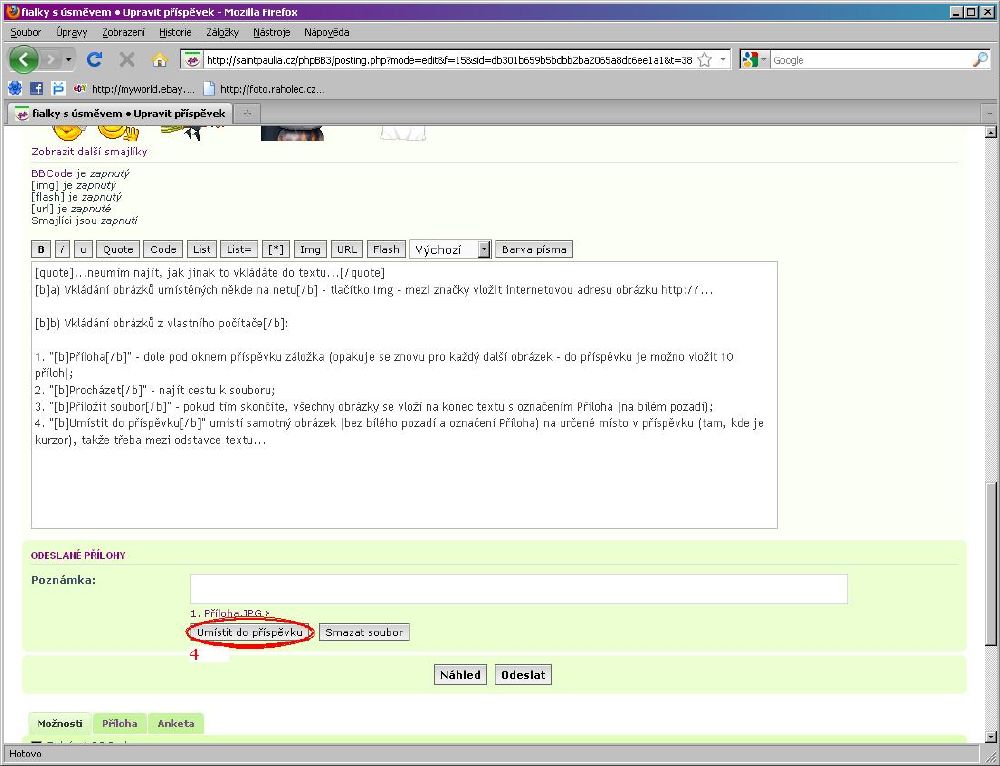Image resolution: width=1000 pixels, height=766 pixels.
Task: Click the Umístit do příspěvku button
Action: [250, 632]
